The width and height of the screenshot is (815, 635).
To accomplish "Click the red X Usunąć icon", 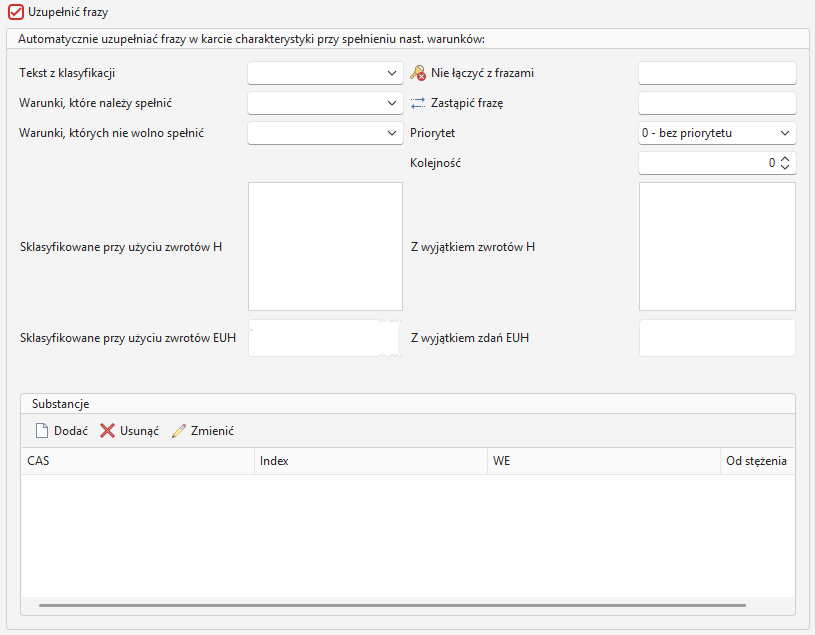I will pos(108,431).
